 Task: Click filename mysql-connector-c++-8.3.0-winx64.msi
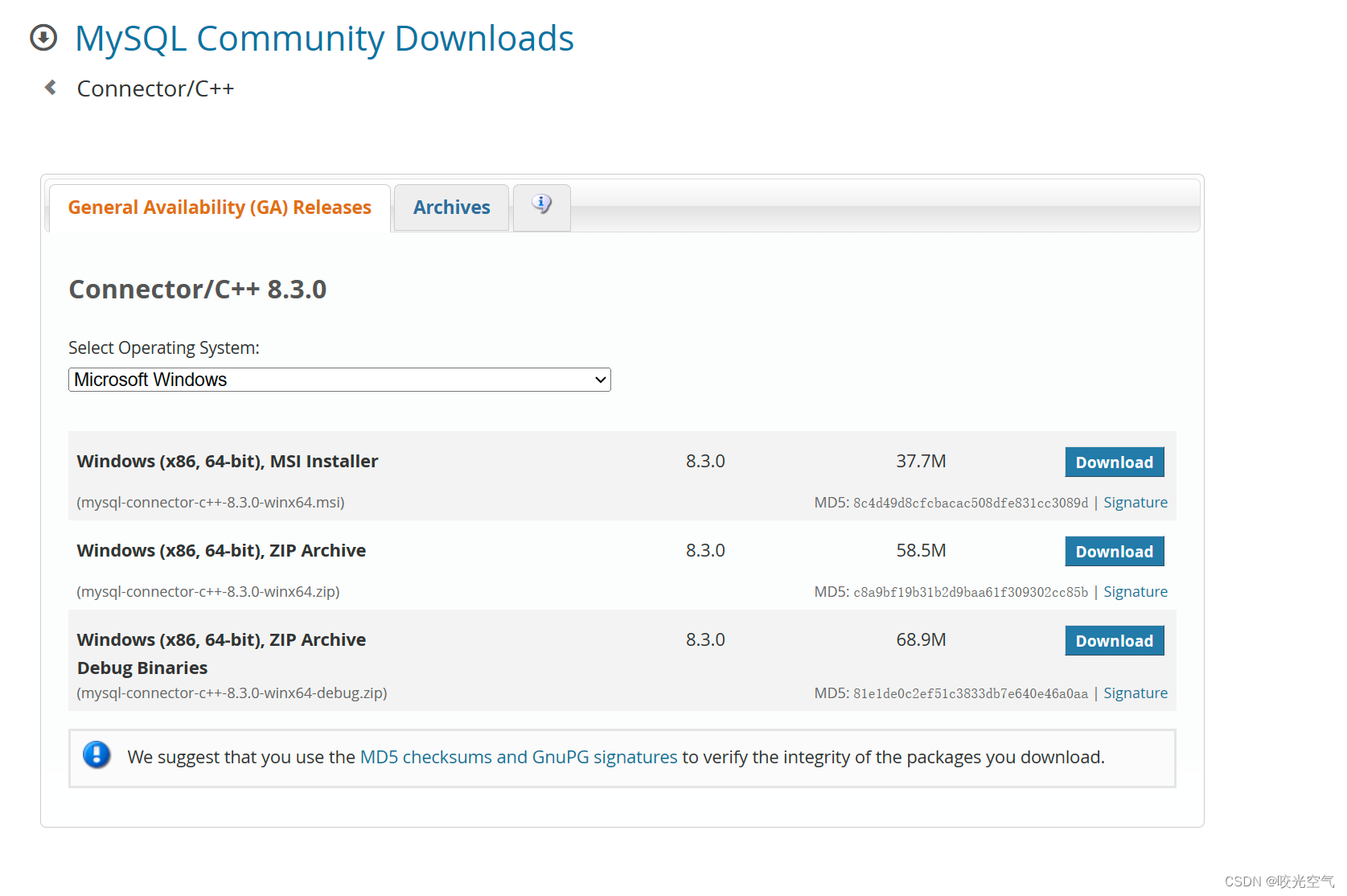[211, 503]
